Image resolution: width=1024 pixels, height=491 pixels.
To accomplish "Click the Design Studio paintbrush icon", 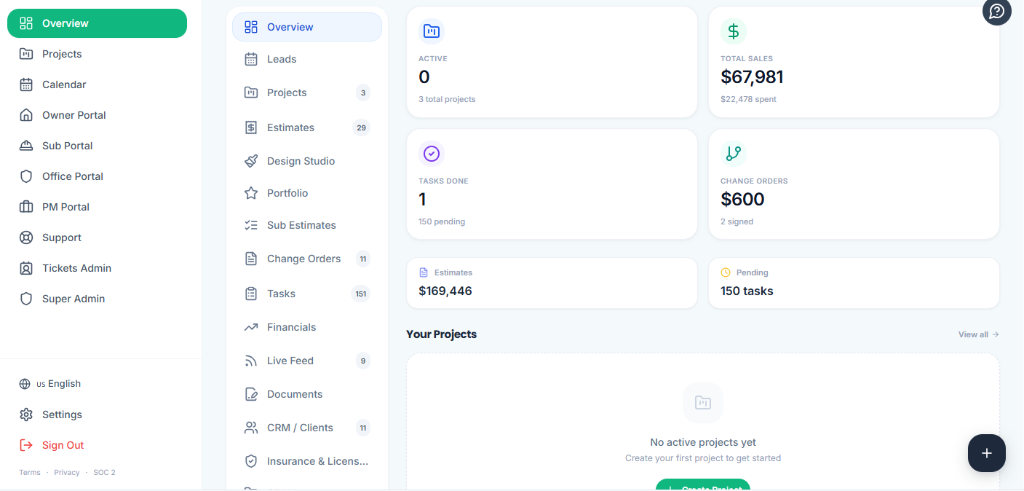I will click(251, 161).
